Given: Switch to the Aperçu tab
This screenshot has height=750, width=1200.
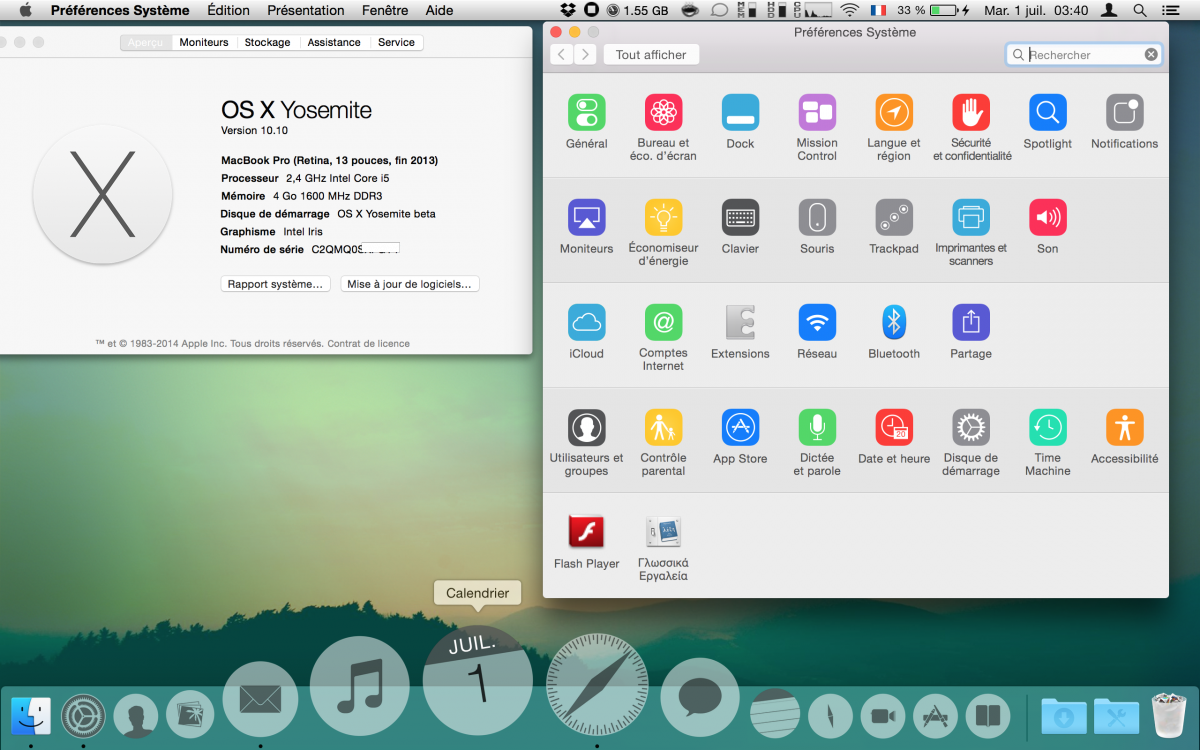Looking at the screenshot, I should 145,42.
